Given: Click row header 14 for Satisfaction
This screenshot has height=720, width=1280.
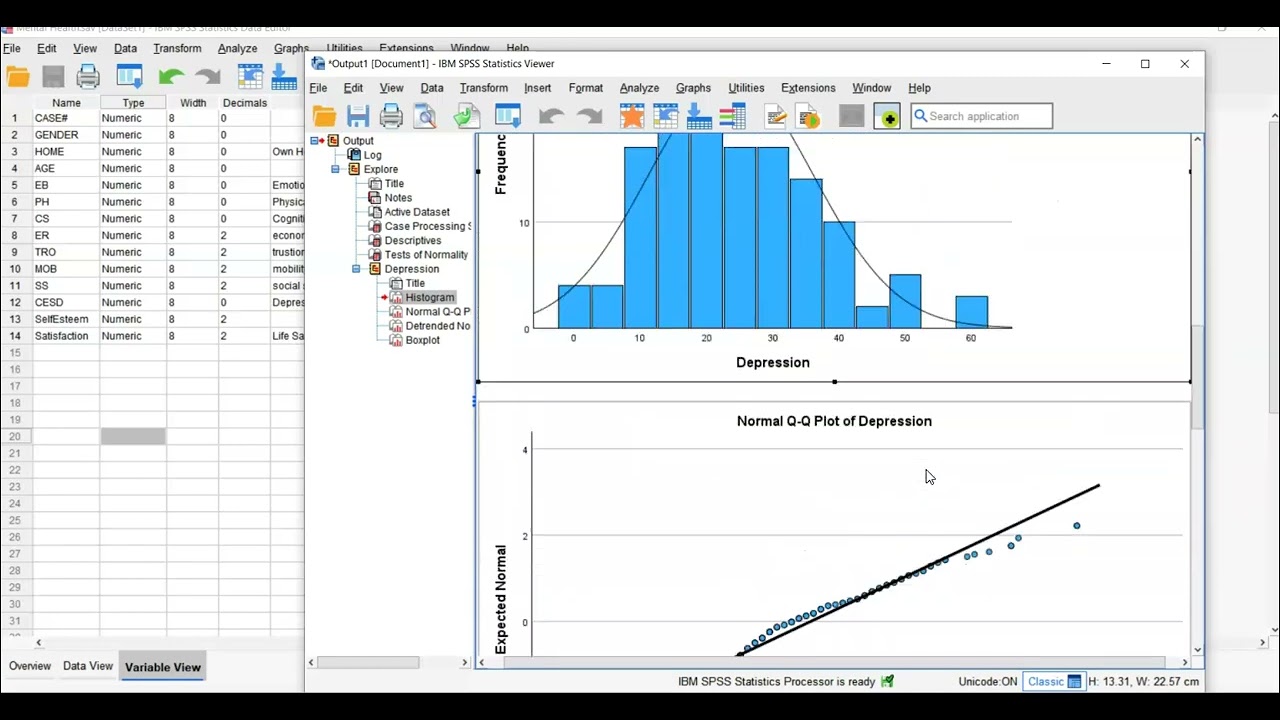Looking at the screenshot, I should coord(15,336).
